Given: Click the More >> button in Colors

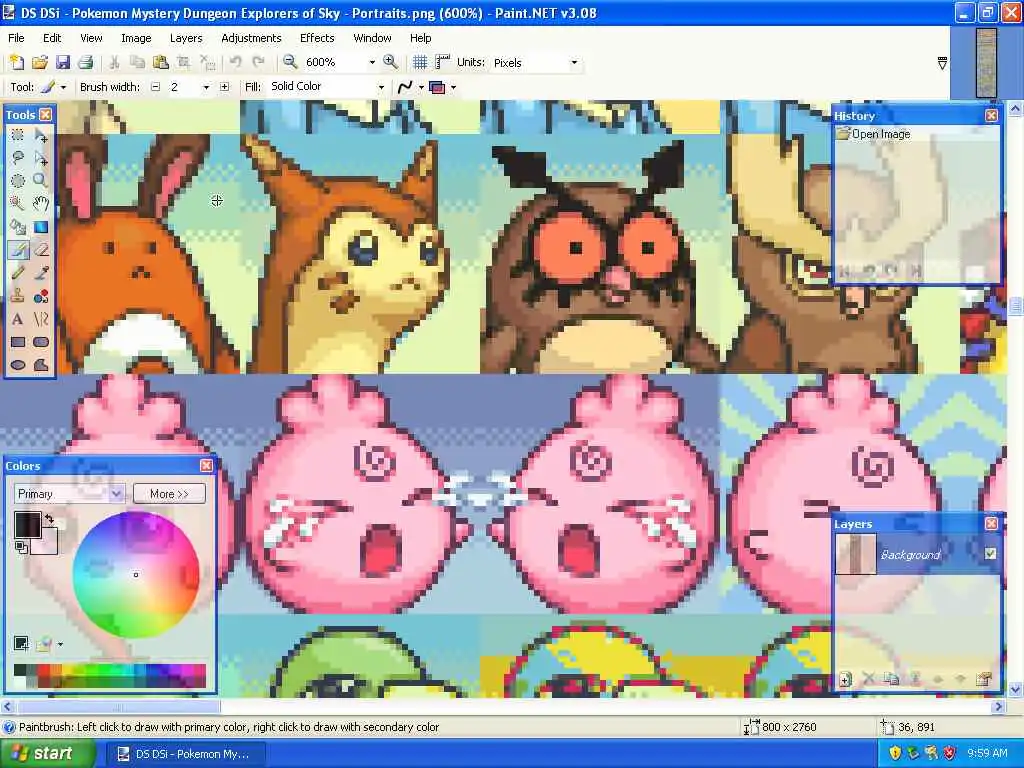Looking at the screenshot, I should [x=169, y=494].
